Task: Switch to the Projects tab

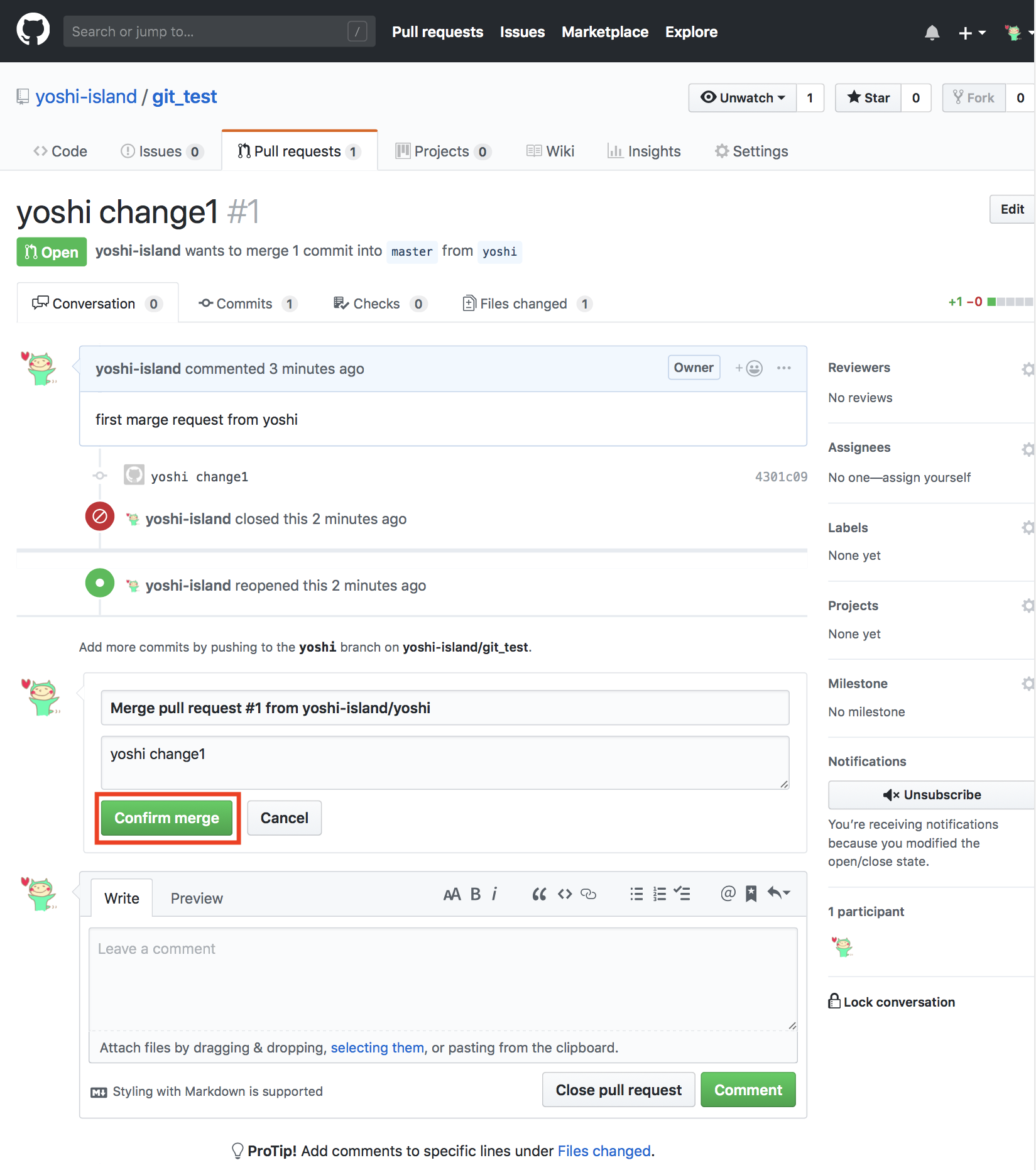Action: point(442,151)
